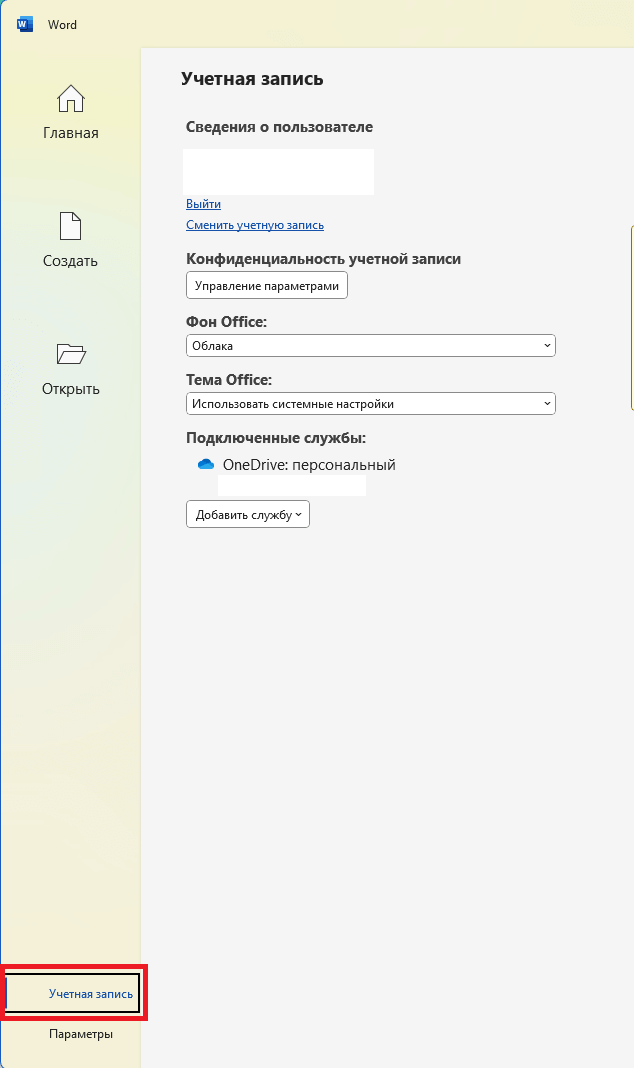Expand the Тема Office dropdown arrow
The height and width of the screenshot is (1068, 634).
pyautogui.click(x=547, y=404)
